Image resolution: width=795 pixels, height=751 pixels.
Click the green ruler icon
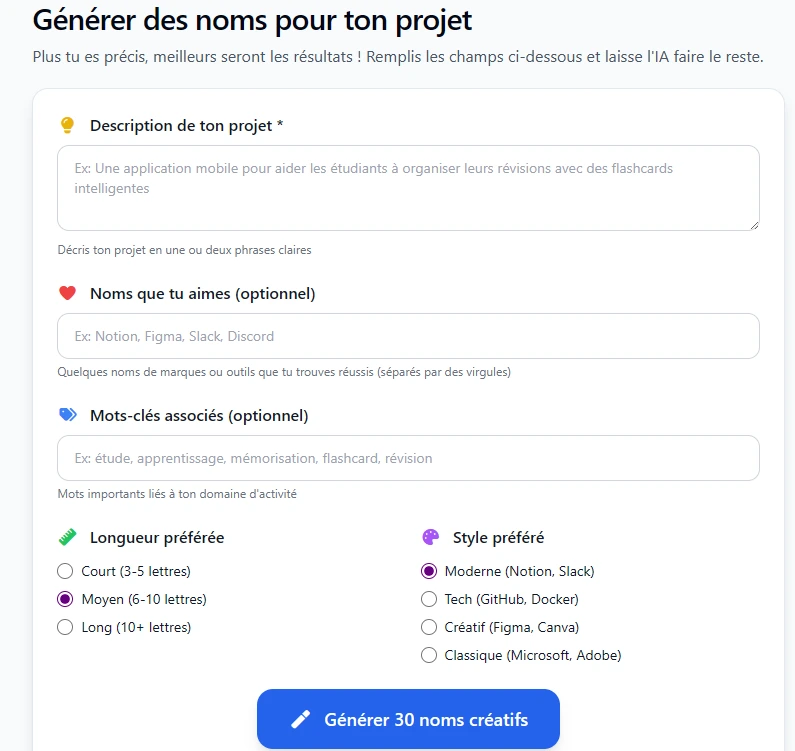(67, 537)
